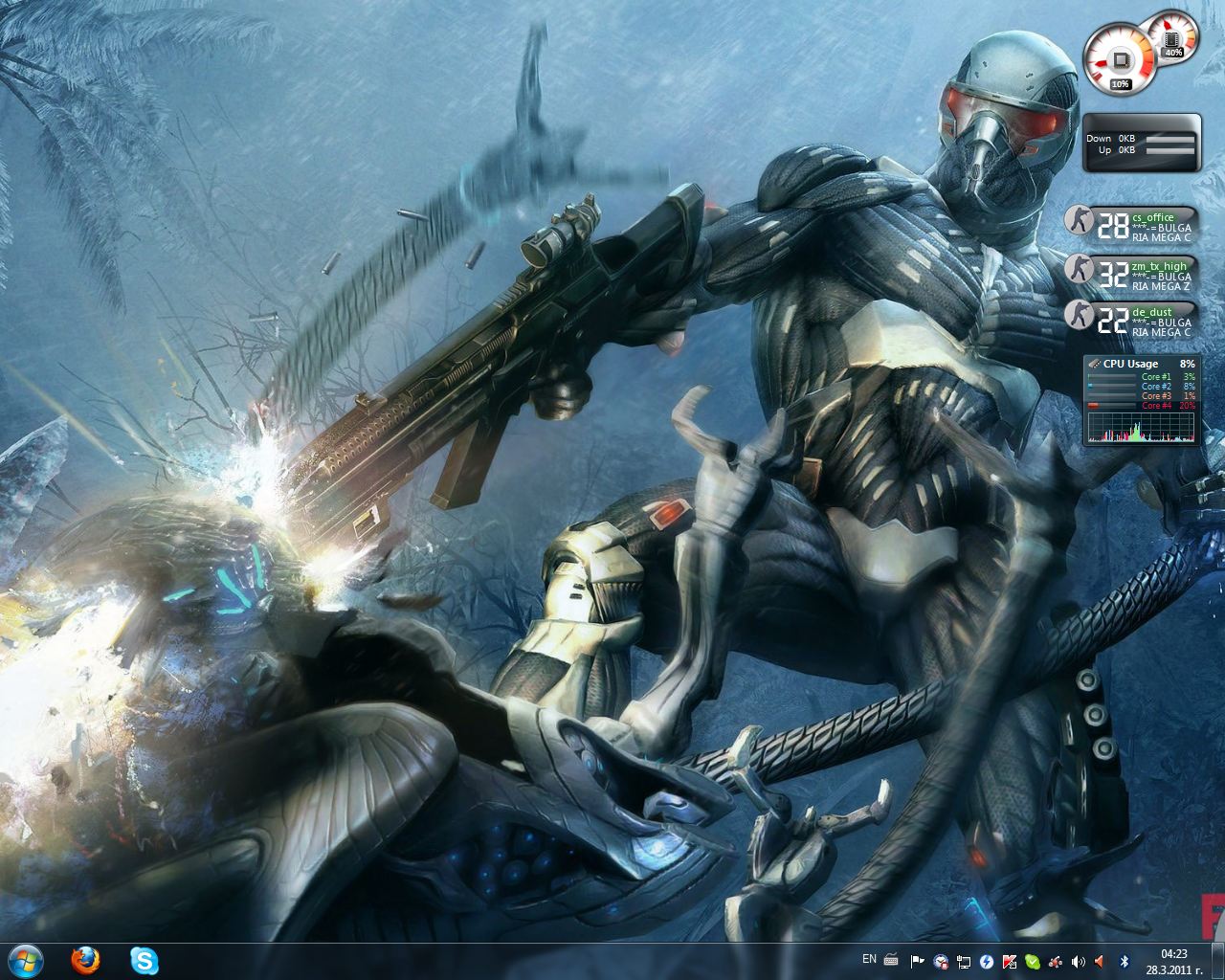This screenshot has height=980, width=1225.
Task: Open the on-screen keyboard tray icon
Action: pyautogui.click(x=891, y=960)
